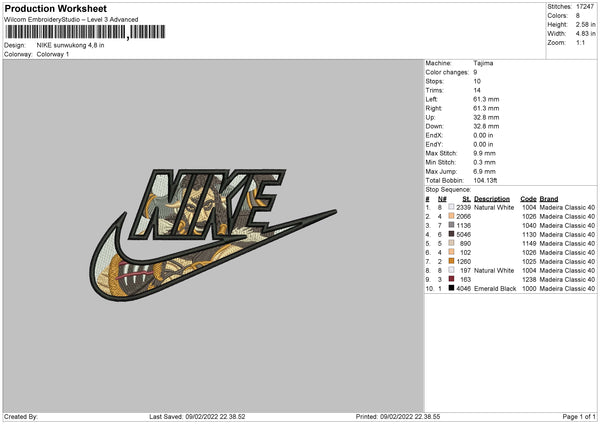Click the Max Jump value '6.9 mm'
This screenshot has height=424, width=600.
tap(484, 171)
